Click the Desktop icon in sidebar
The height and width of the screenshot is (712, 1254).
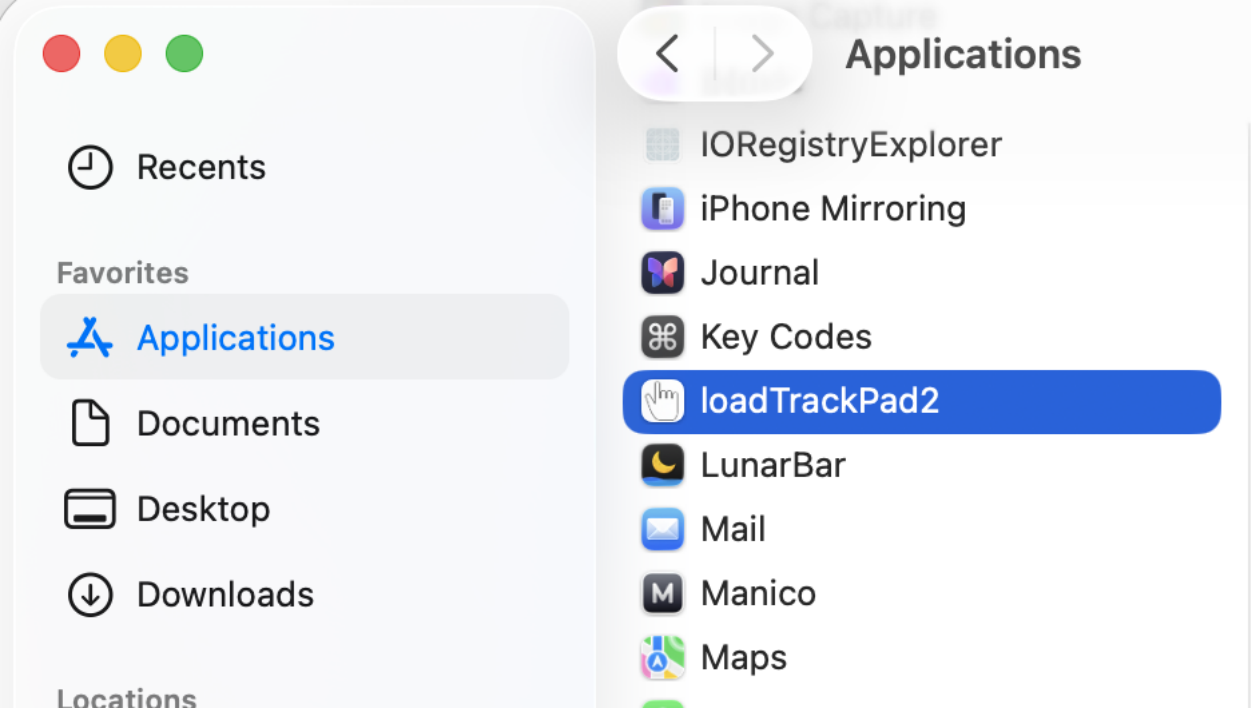90,509
